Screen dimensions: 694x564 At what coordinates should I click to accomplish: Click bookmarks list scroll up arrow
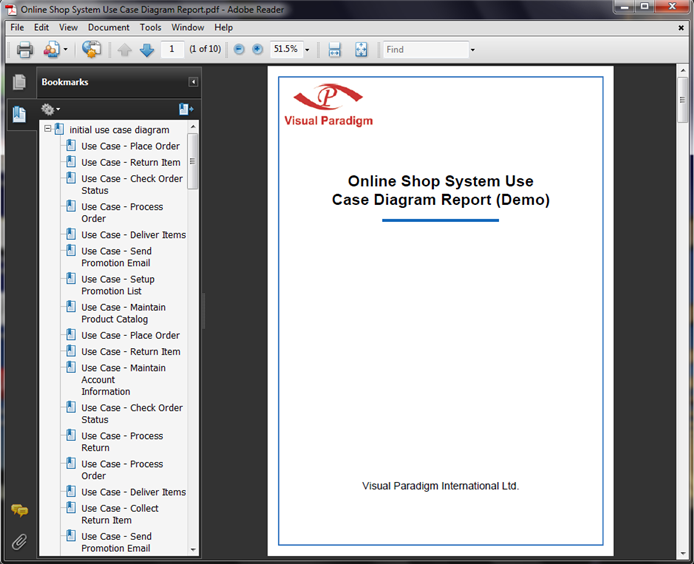coord(193,127)
